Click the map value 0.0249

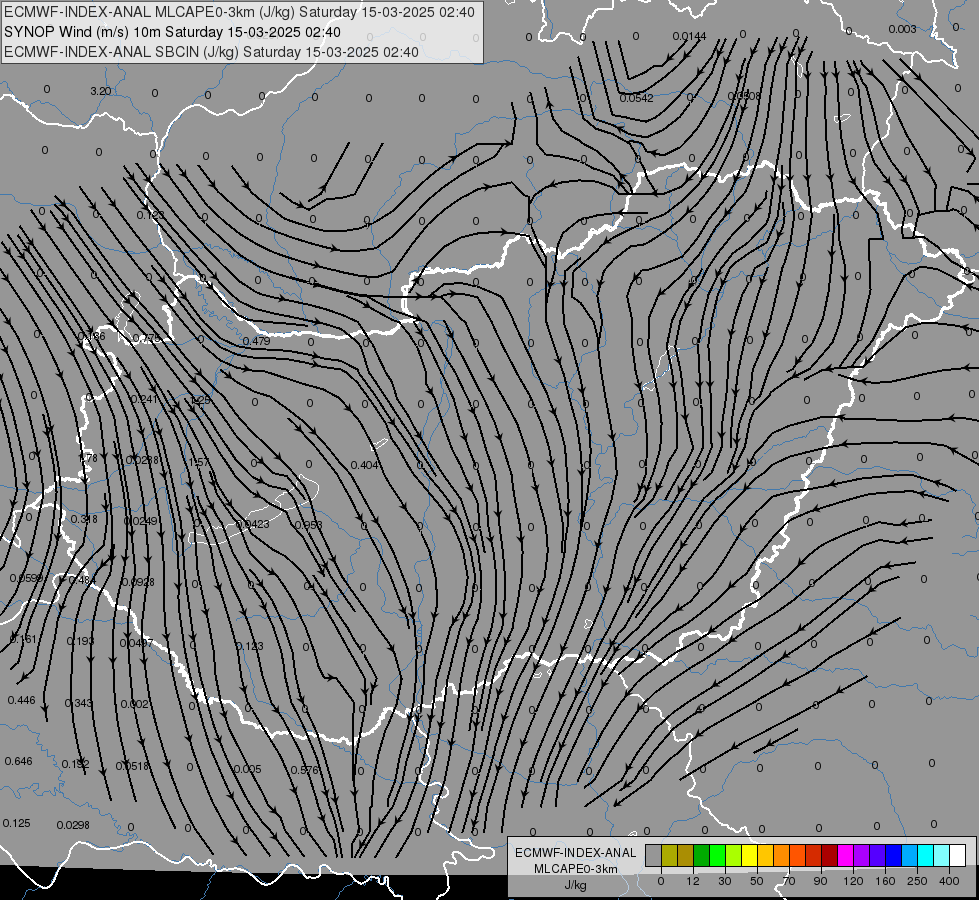141,521
